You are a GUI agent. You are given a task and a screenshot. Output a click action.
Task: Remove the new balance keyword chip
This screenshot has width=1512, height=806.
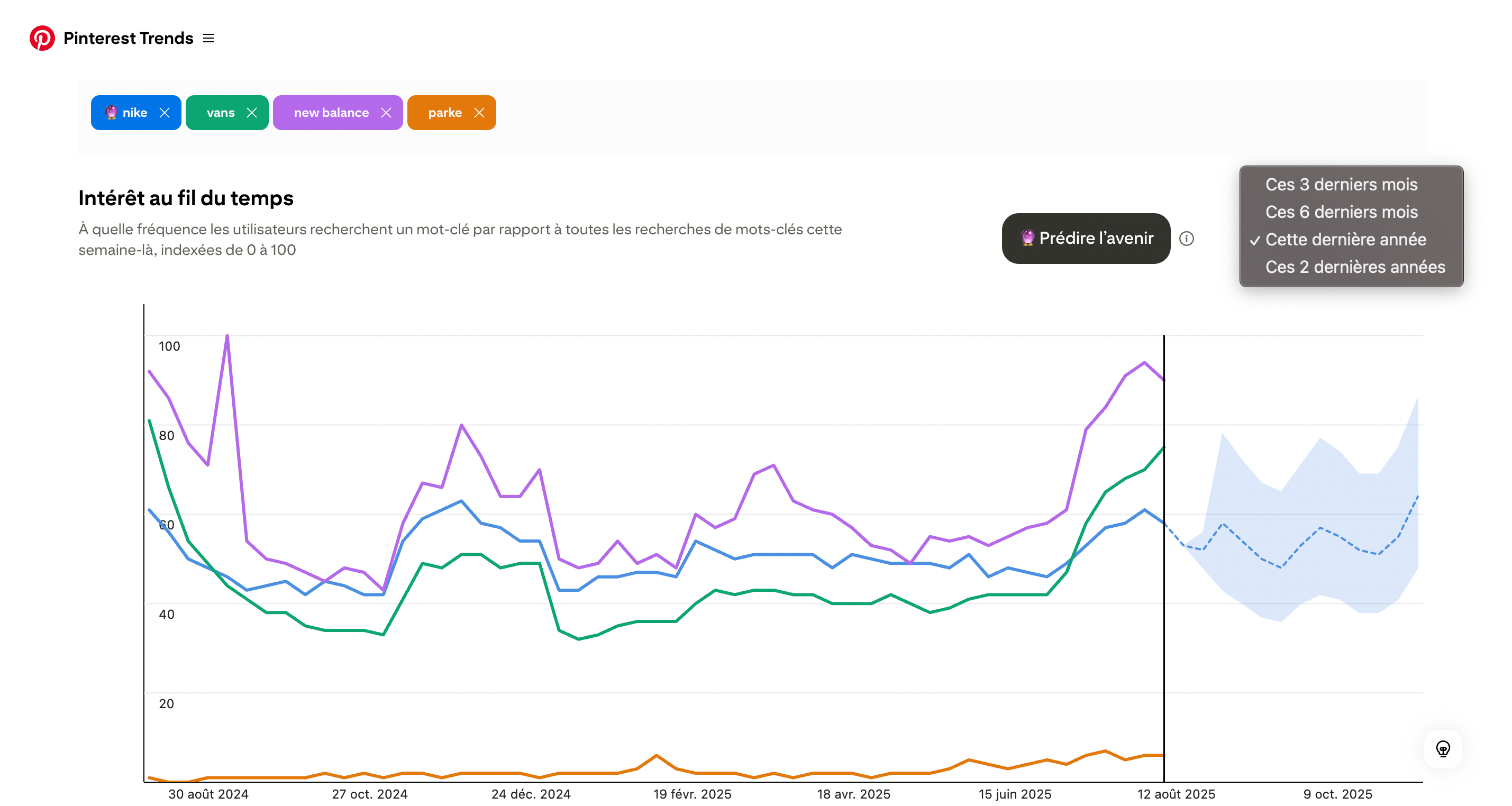(386, 113)
